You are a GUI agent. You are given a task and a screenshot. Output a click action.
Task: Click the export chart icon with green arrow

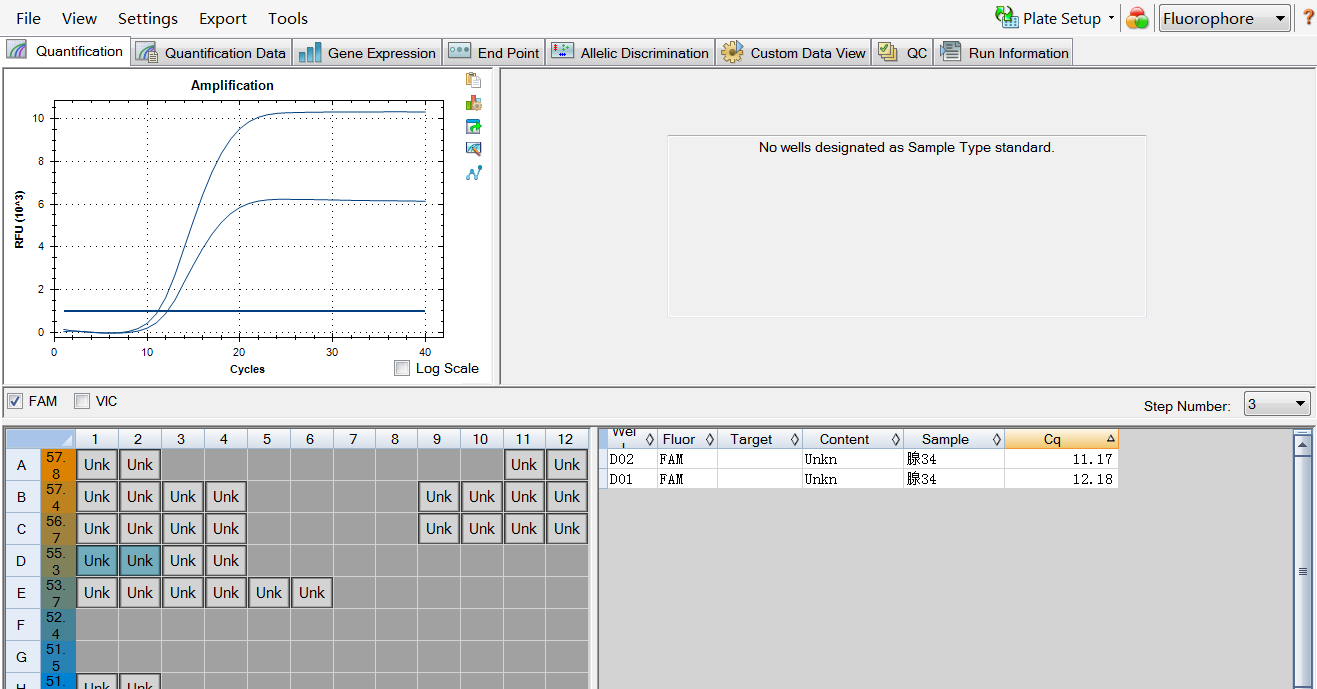tap(474, 126)
